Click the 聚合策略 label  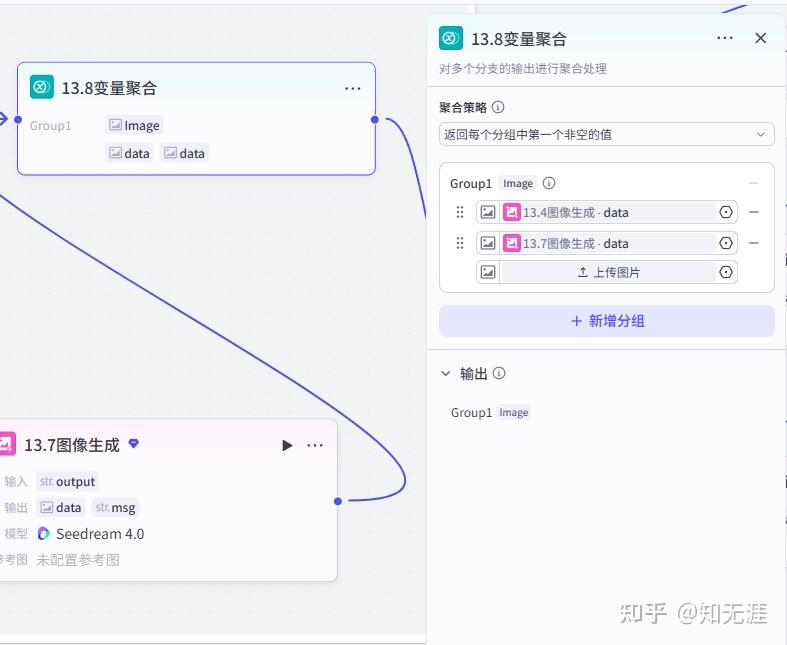(x=463, y=107)
